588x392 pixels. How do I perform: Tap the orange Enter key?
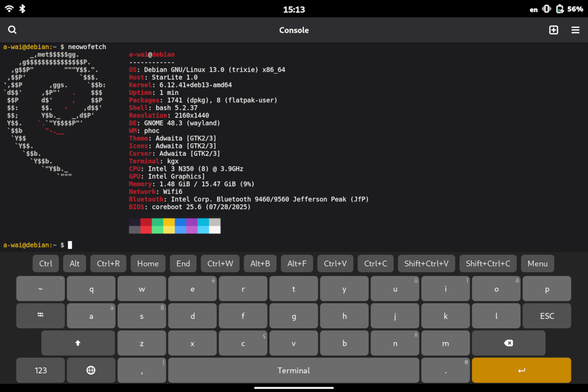click(521, 370)
